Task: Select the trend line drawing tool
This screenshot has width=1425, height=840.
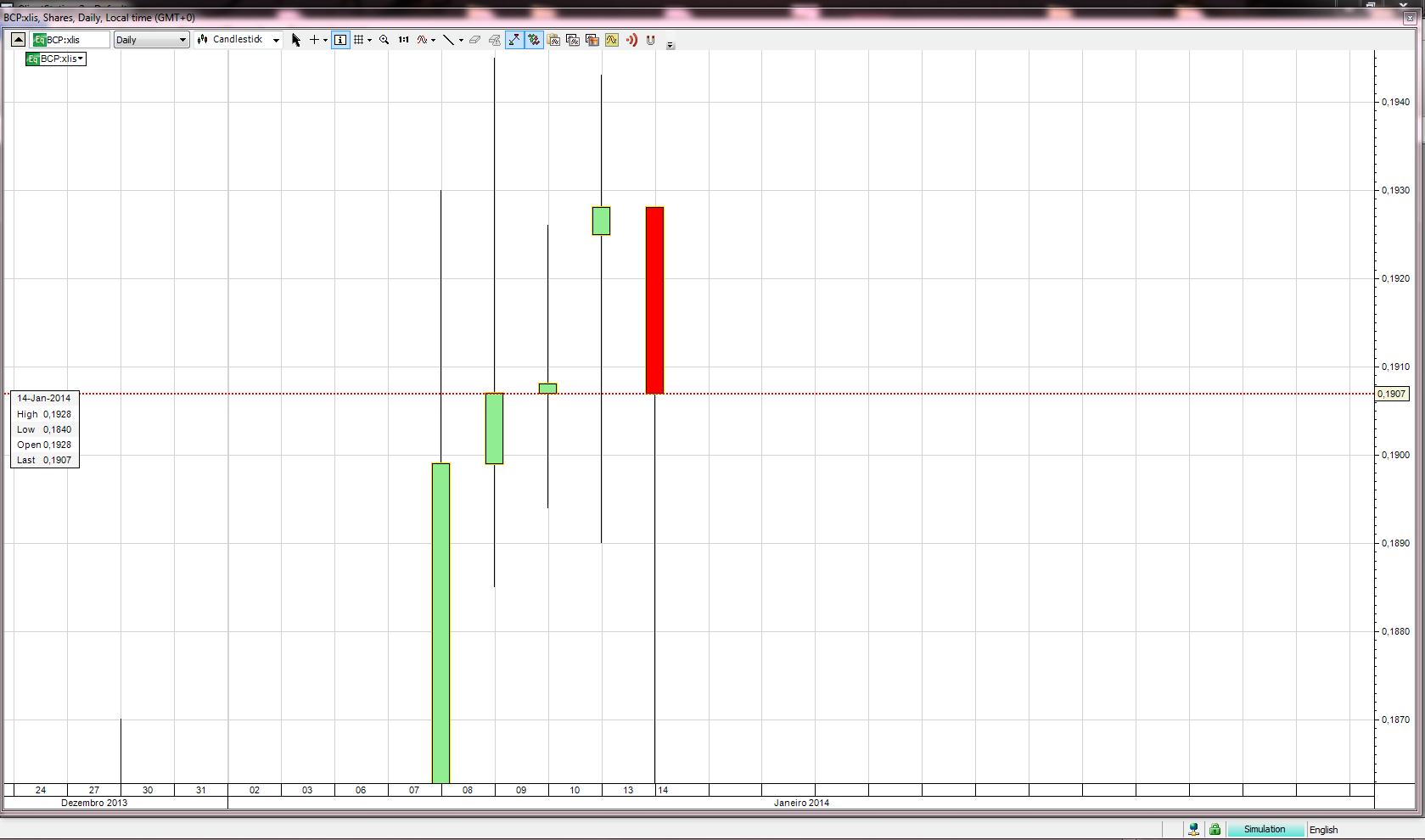Action: pos(449,40)
